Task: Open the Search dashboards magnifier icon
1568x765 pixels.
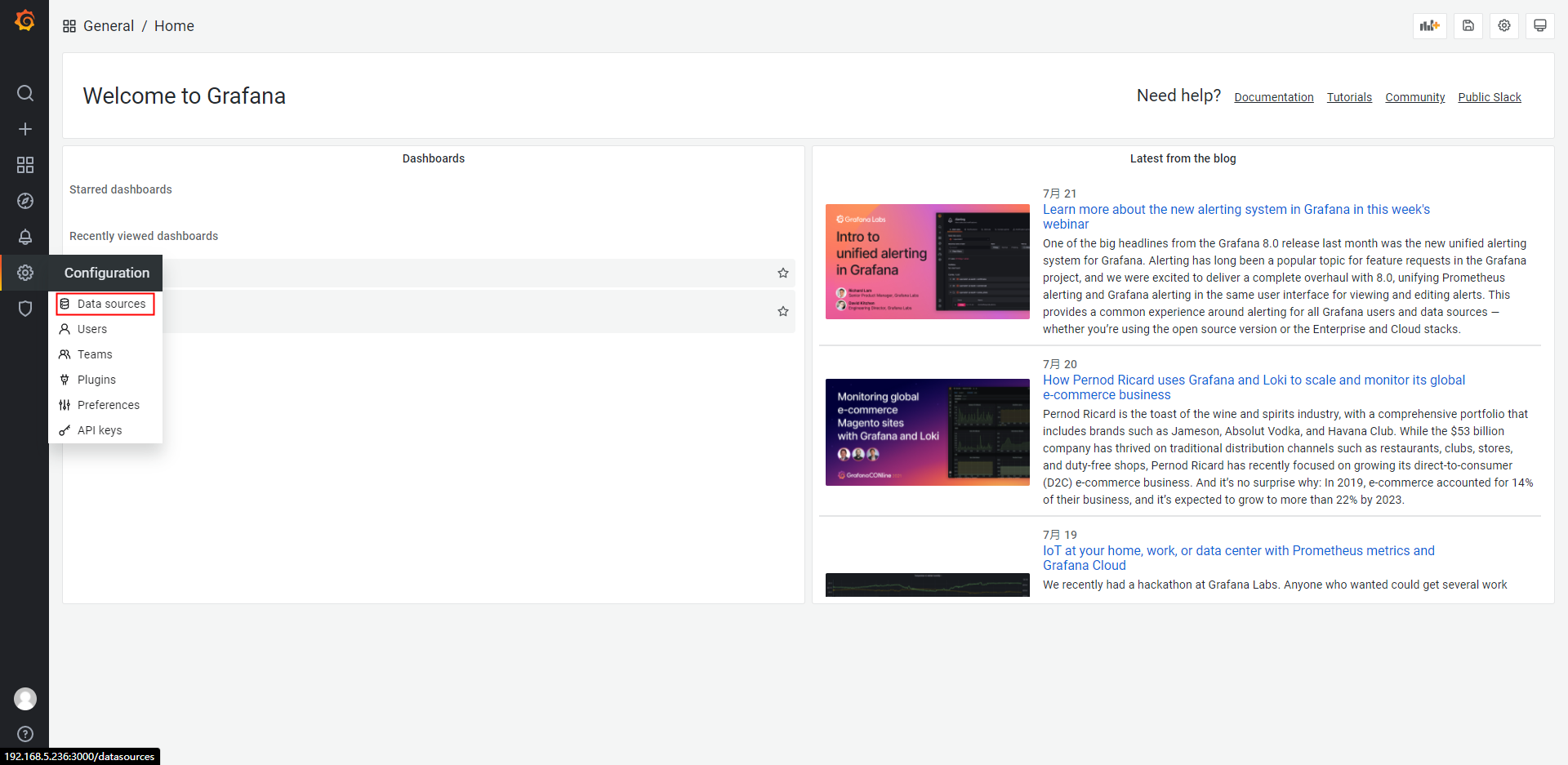Action: pyautogui.click(x=25, y=93)
